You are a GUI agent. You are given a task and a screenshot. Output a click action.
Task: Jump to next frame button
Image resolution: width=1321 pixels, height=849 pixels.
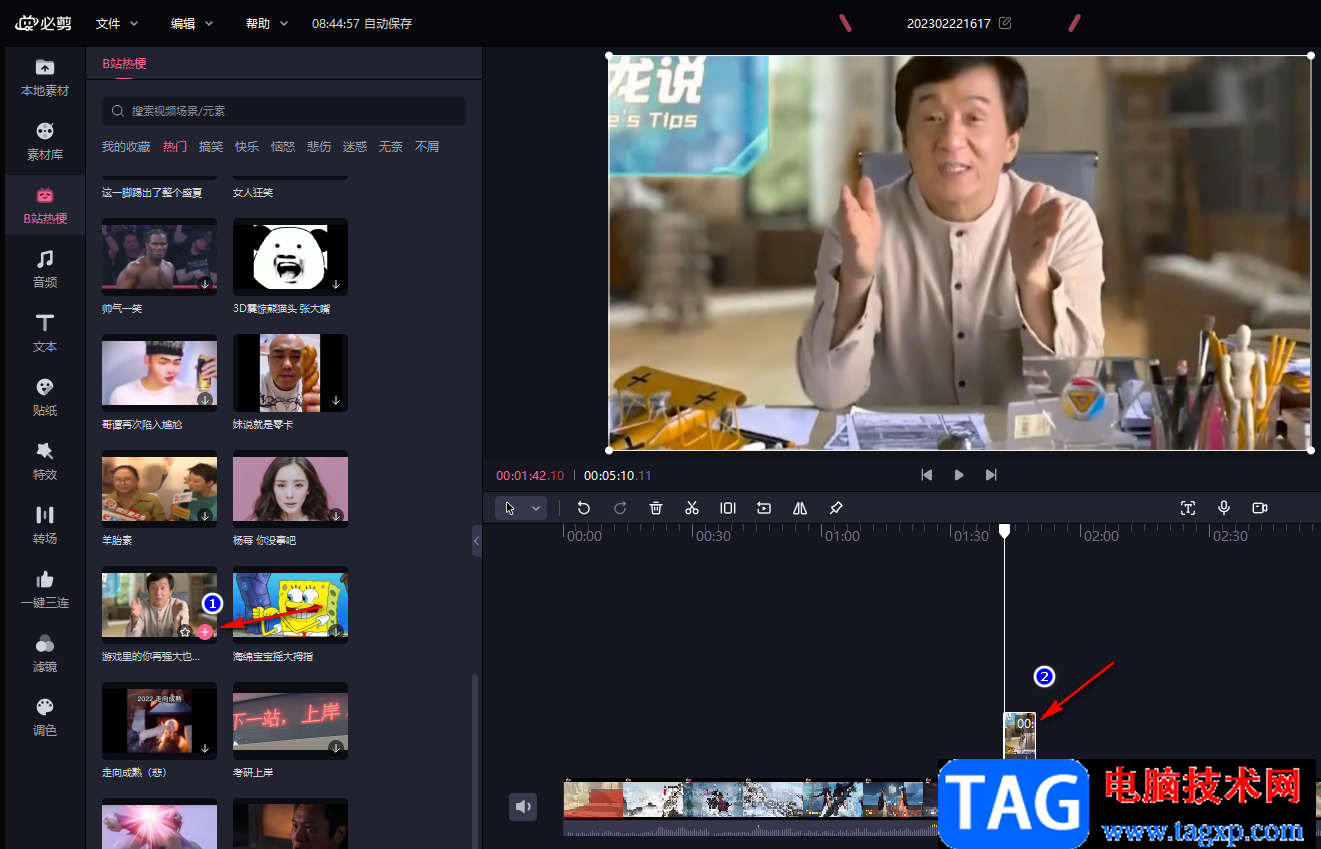991,475
